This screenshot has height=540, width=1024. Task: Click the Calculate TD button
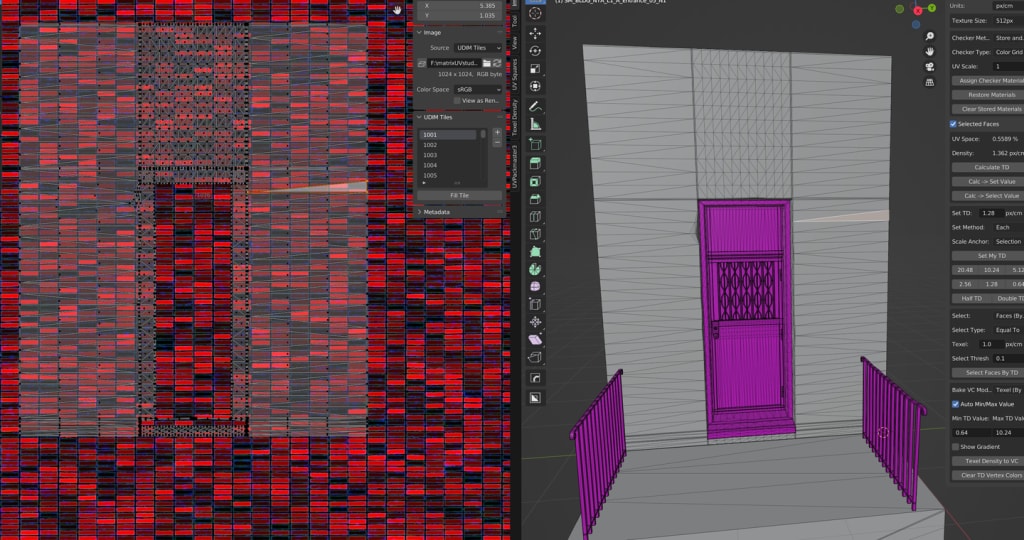[x=987, y=167]
